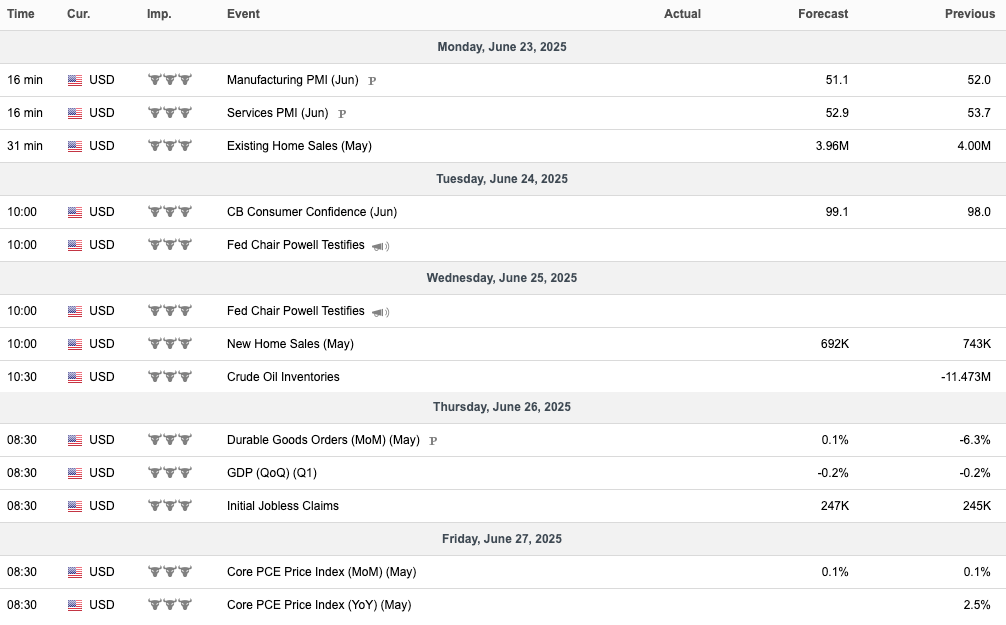Click the bull importance icons for Manufacturing PMI
The image size is (1006, 625).
tap(170, 80)
